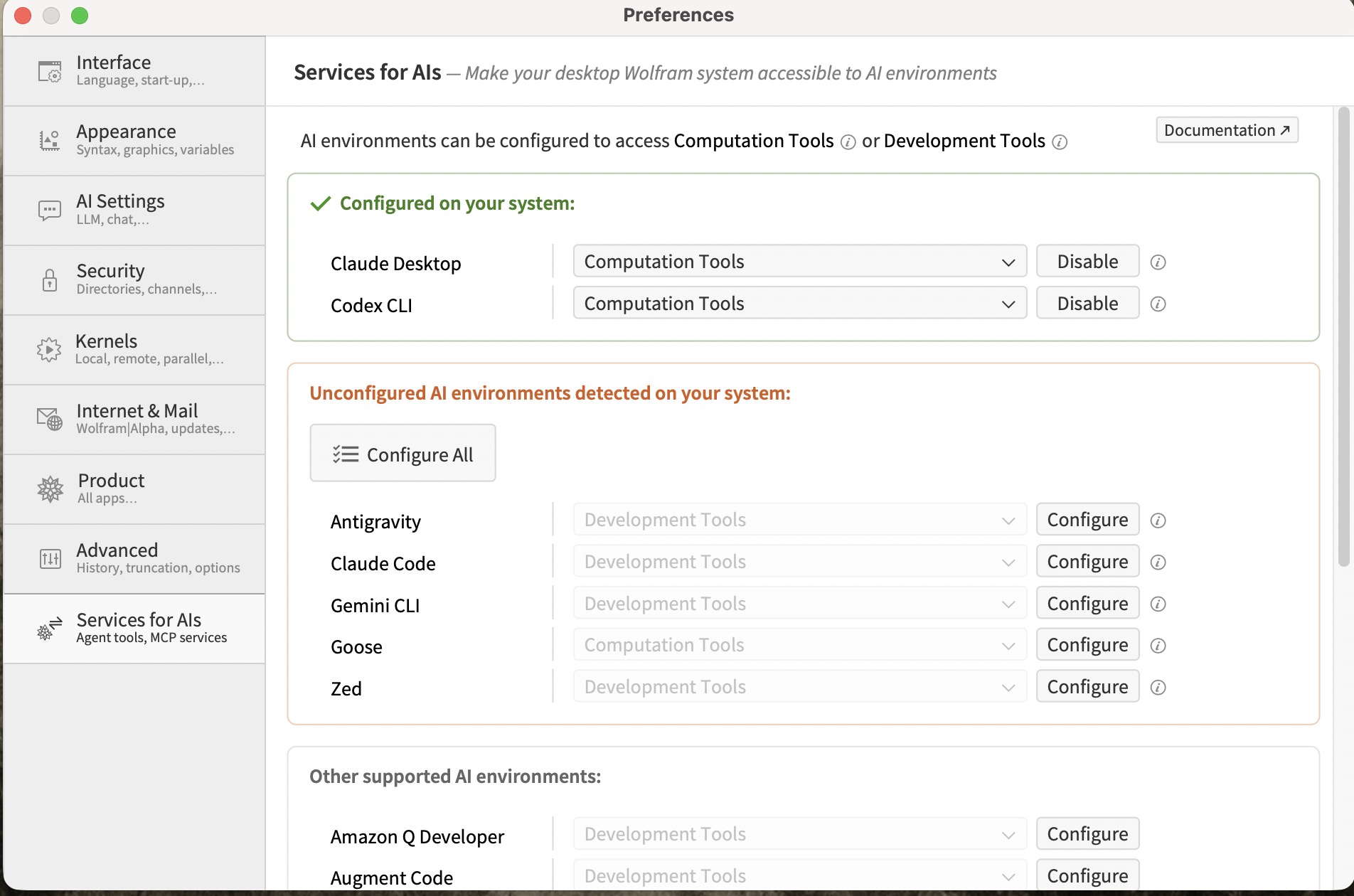Open the Security preferences pane
This screenshot has width=1354, height=896.
(x=134, y=280)
